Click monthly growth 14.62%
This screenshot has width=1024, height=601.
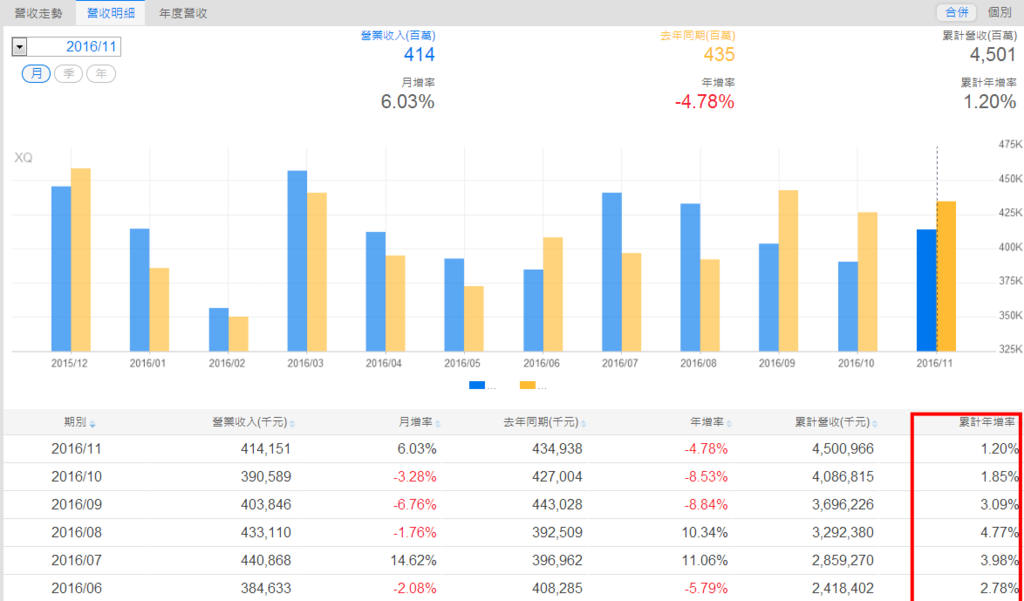pyautogui.click(x=412, y=560)
